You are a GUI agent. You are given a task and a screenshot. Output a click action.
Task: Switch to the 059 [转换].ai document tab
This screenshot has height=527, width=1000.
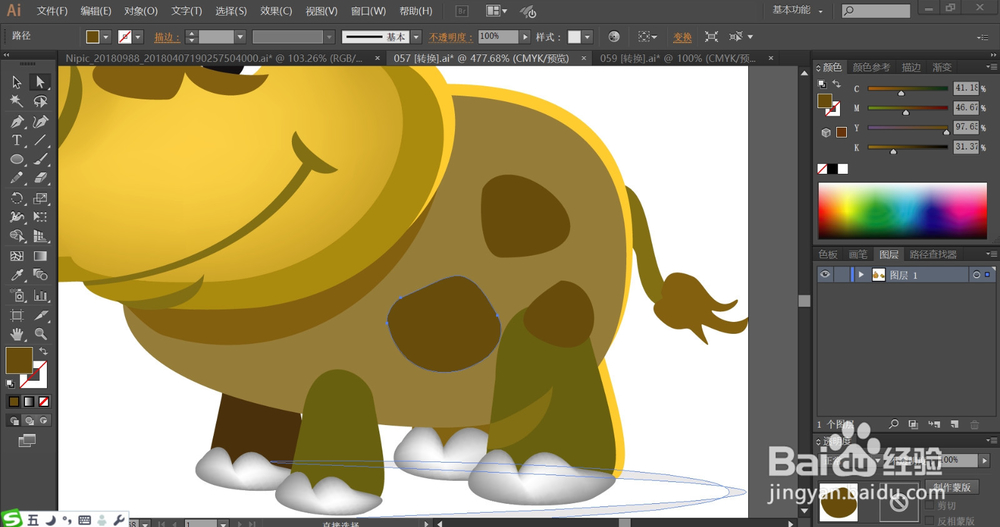point(677,58)
